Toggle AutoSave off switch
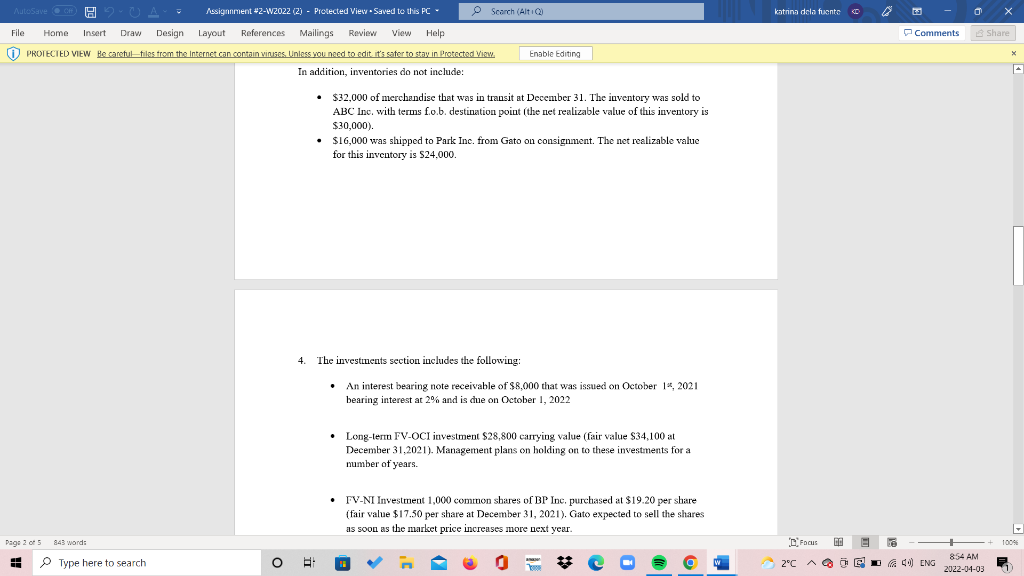1024x576 pixels. tap(63, 11)
